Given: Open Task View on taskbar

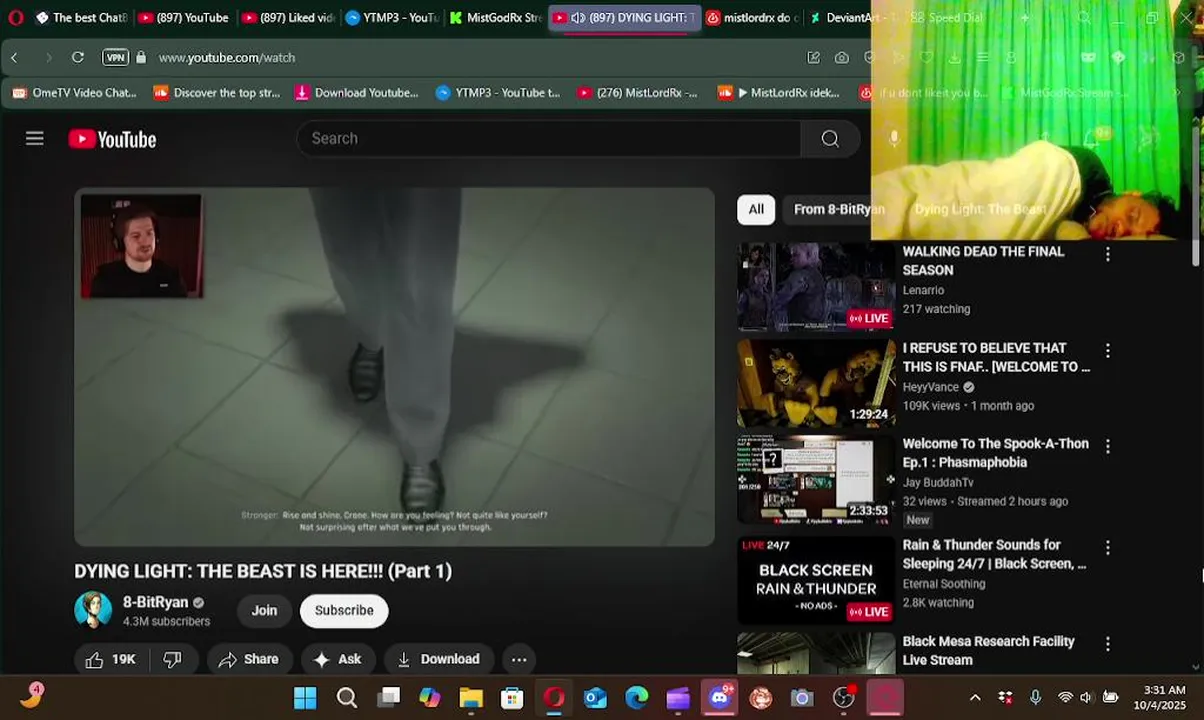Looking at the screenshot, I should click(x=389, y=698).
